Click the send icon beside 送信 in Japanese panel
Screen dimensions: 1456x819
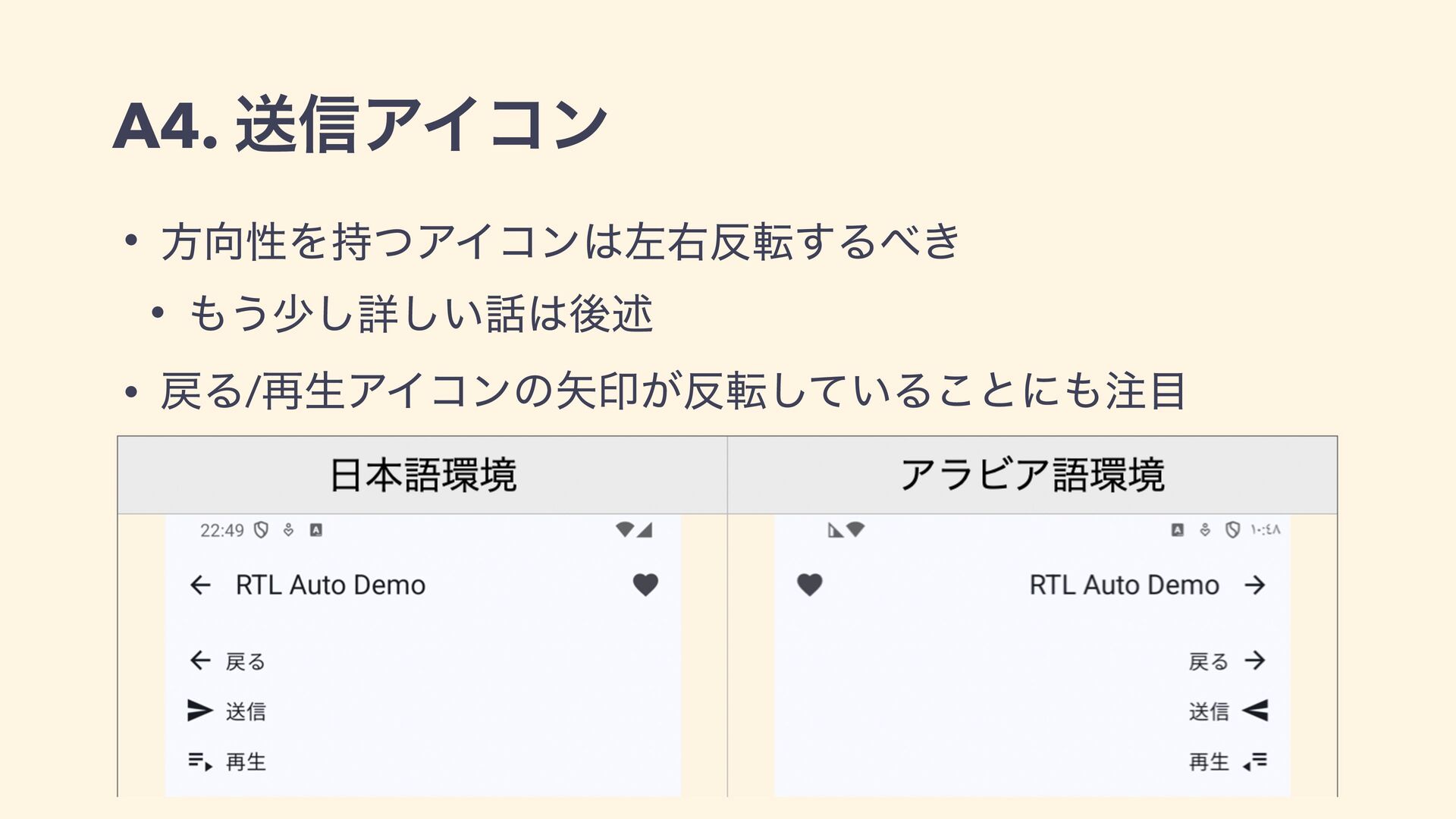tap(200, 711)
